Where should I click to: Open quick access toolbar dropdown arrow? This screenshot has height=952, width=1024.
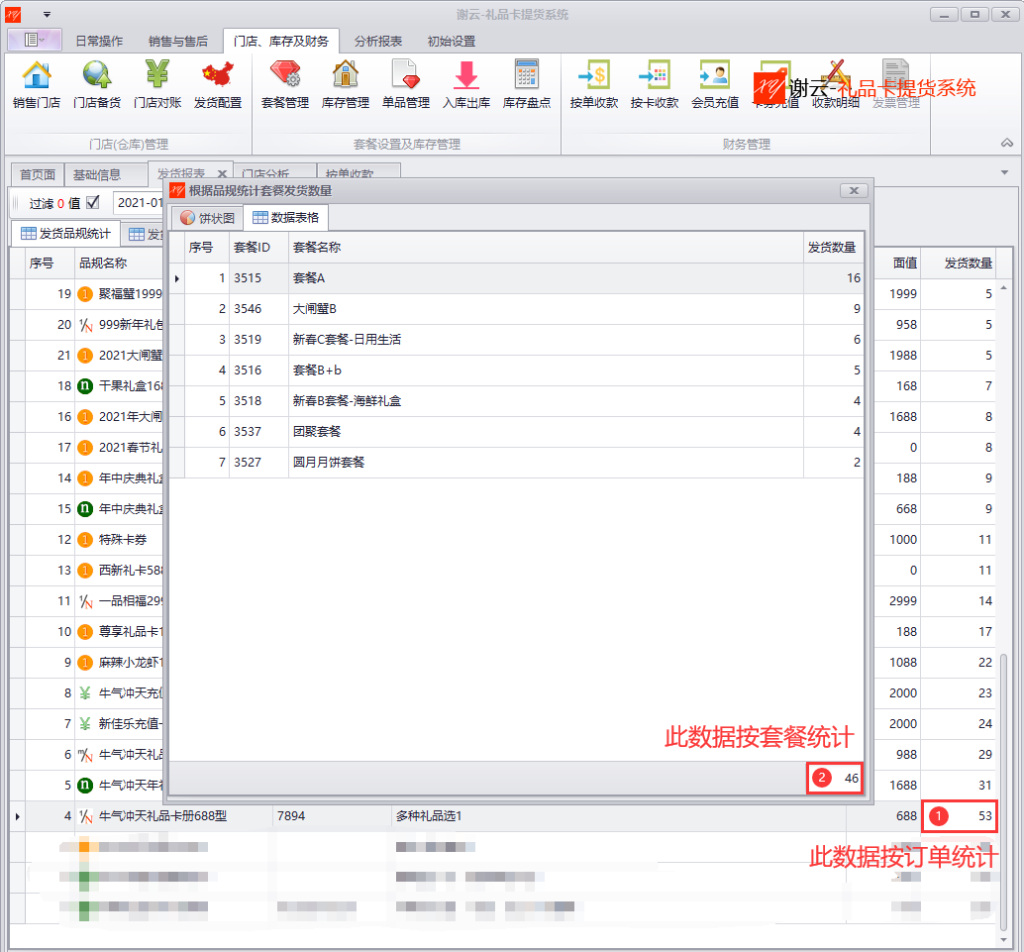click(47, 14)
